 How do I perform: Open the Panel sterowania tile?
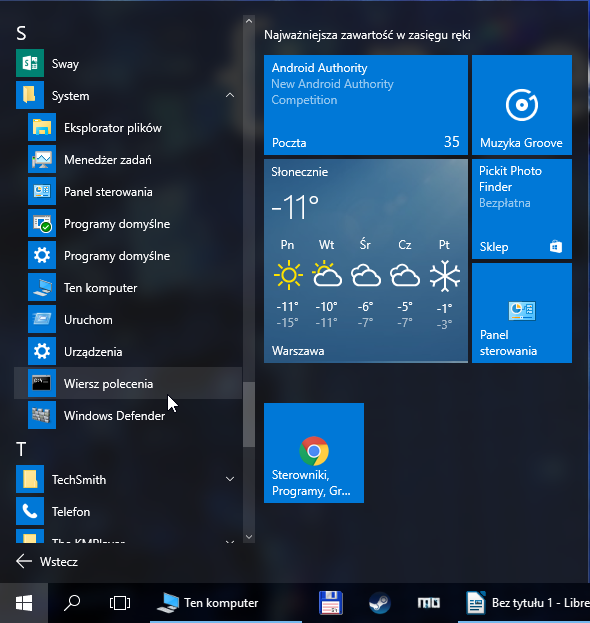[x=522, y=313]
